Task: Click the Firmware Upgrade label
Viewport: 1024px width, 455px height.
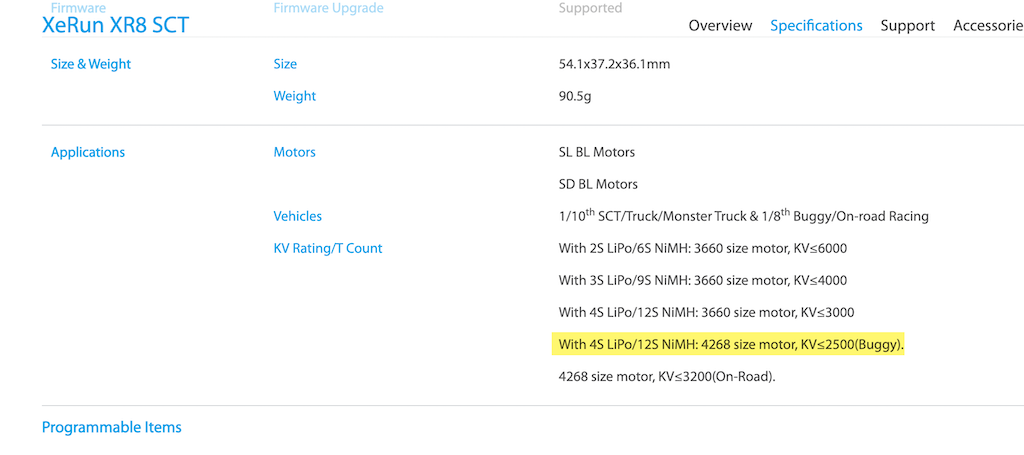Action: click(x=328, y=8)
